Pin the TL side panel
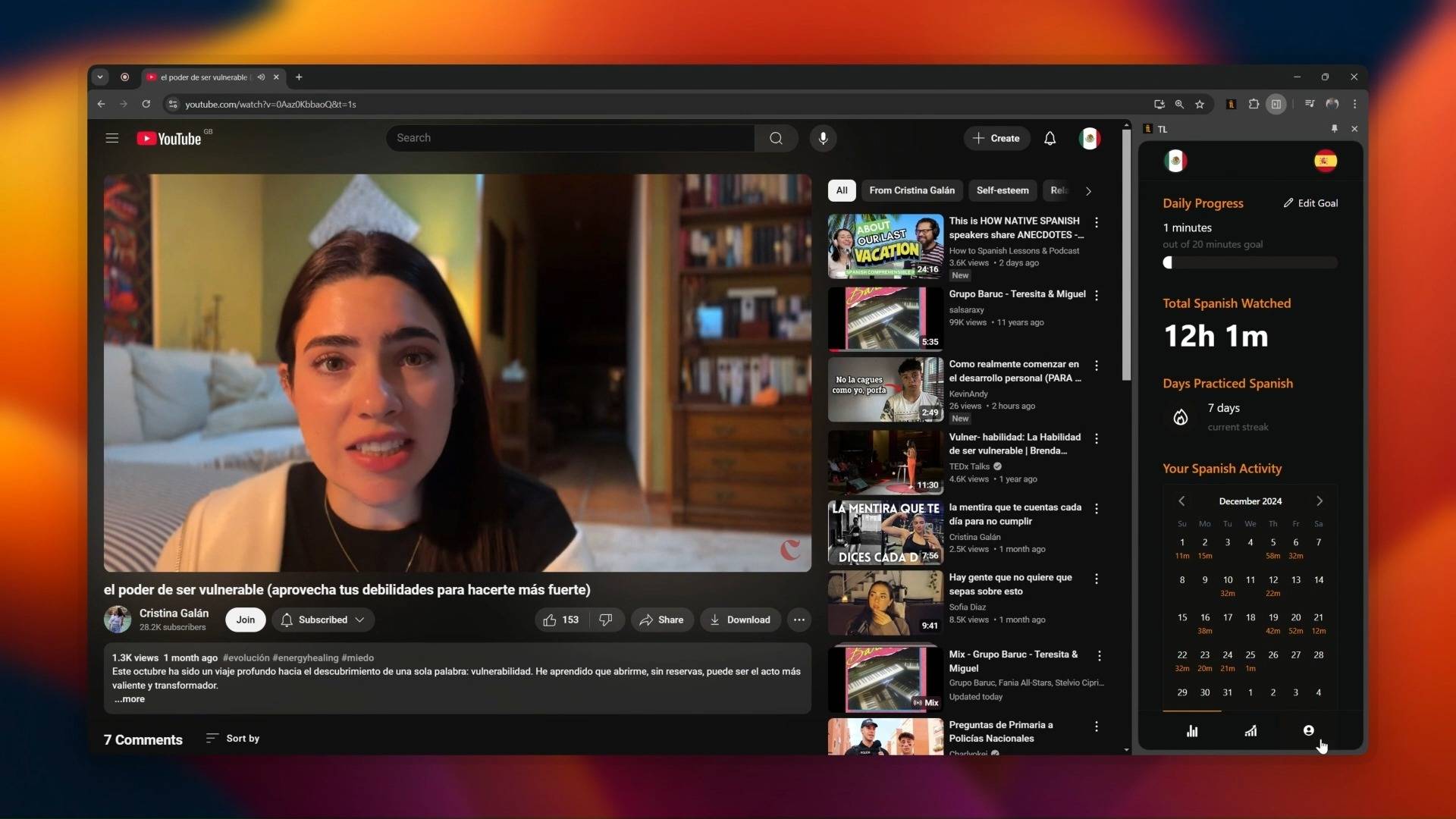The height and width of the screenshot is (819, 1456). [x=1335, y=129]
